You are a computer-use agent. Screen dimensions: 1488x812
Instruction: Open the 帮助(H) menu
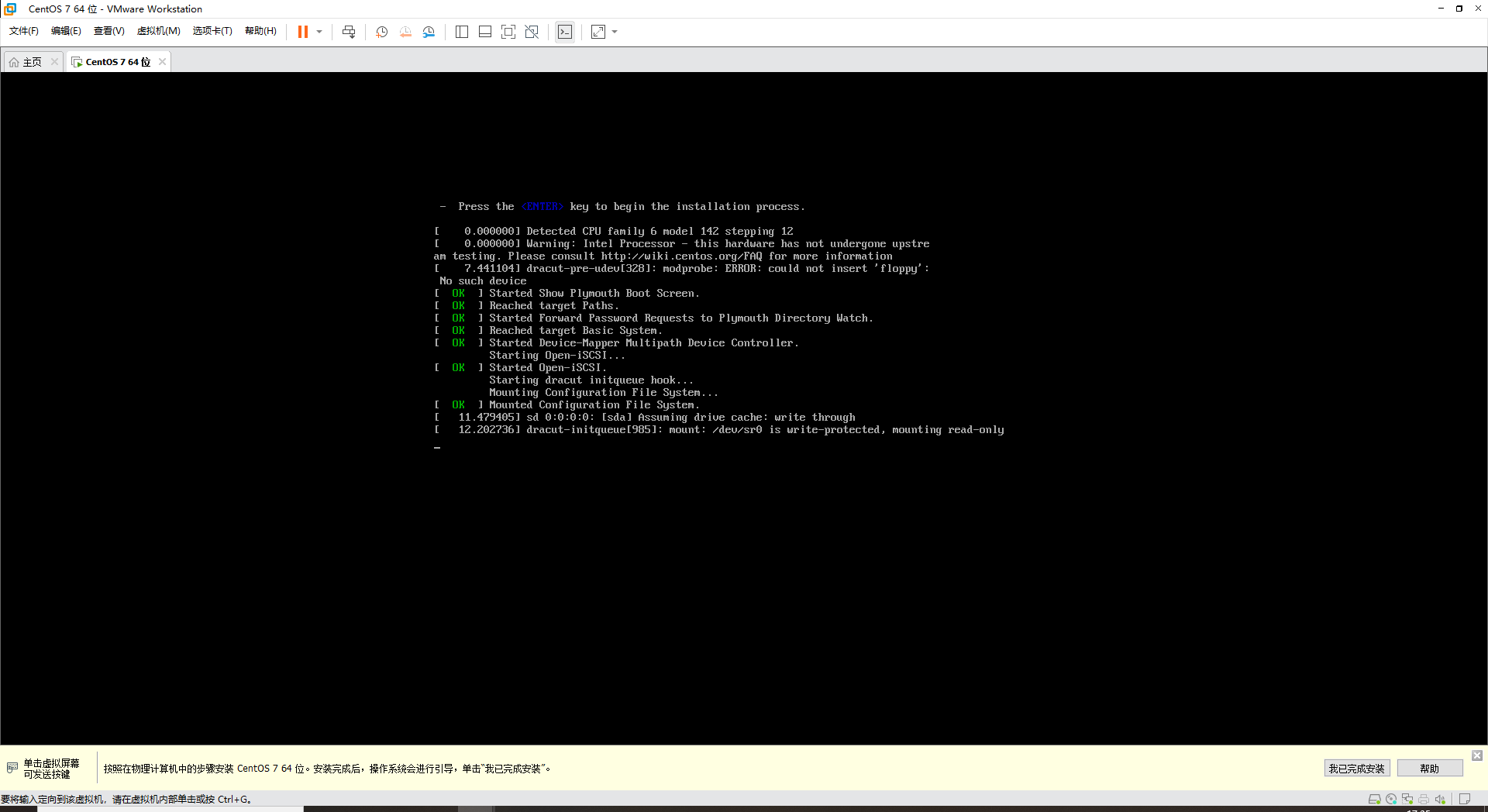(x=260, y=31)
